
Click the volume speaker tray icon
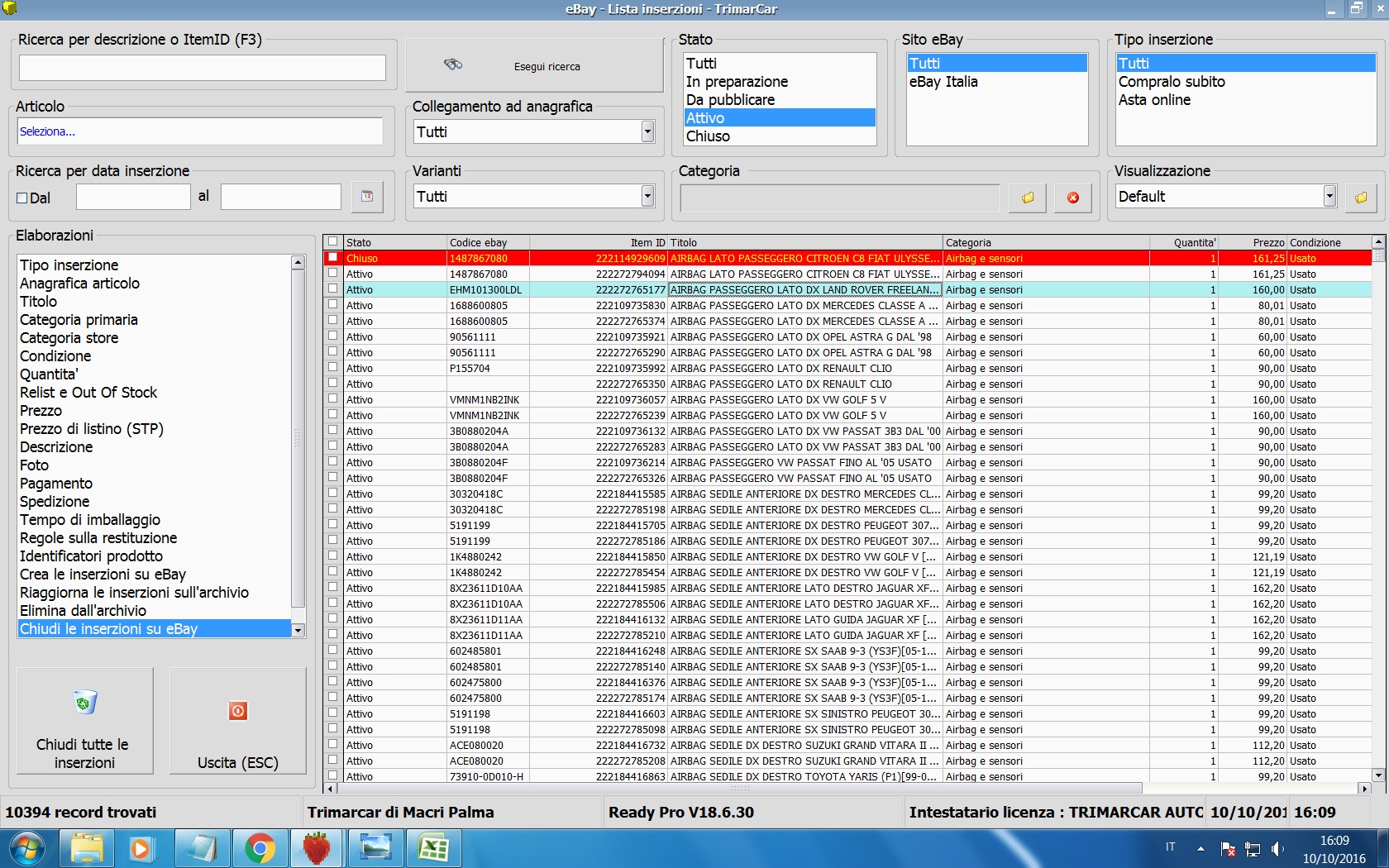[1277, 849]
